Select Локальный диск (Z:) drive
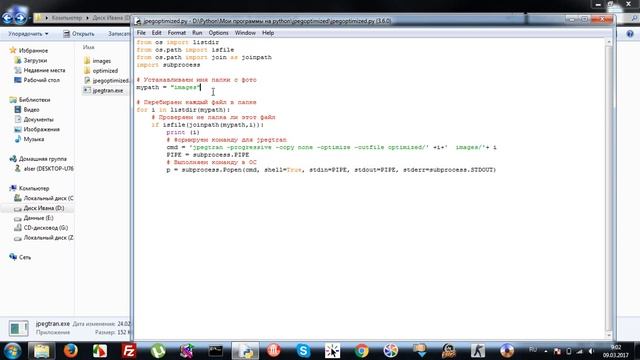The height and width of the screenshot is (360, 640). click(x=44, y=238)
